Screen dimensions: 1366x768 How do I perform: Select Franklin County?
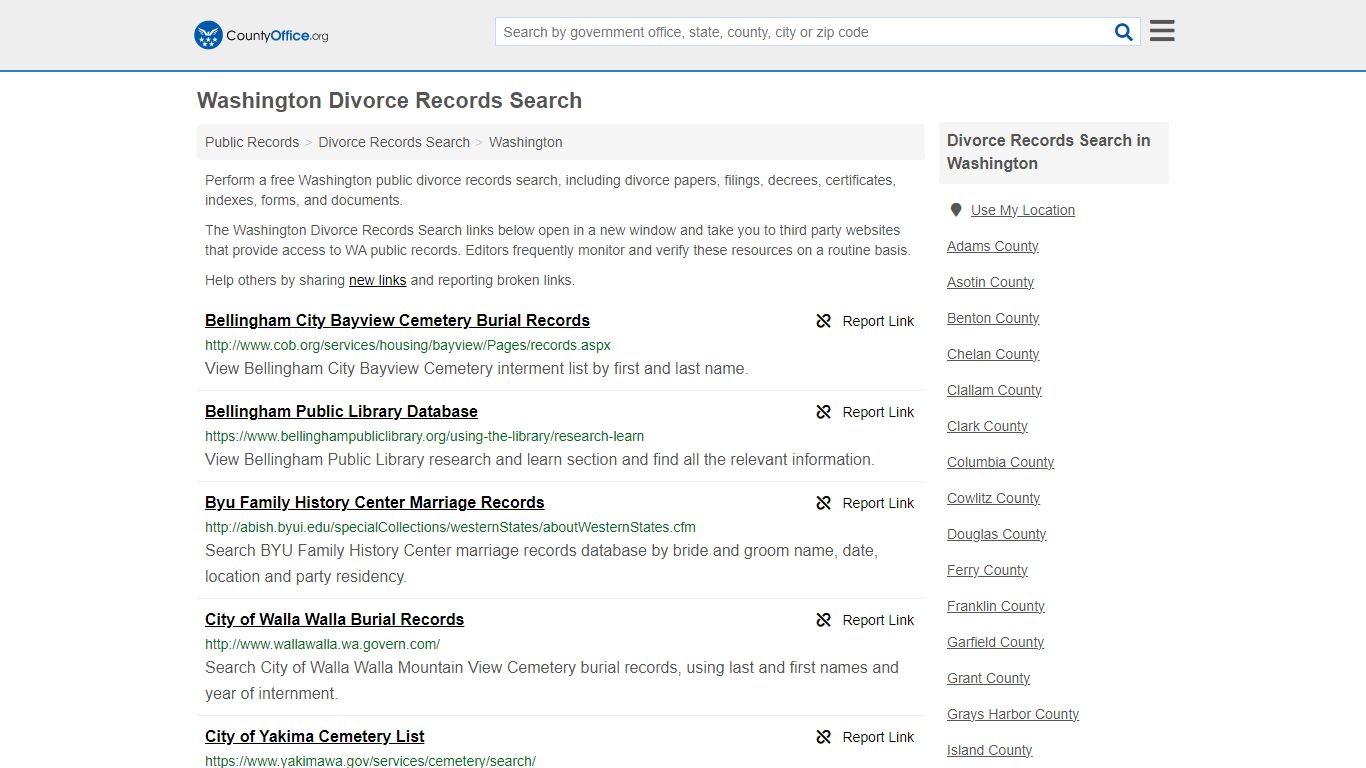click(996, 606)
